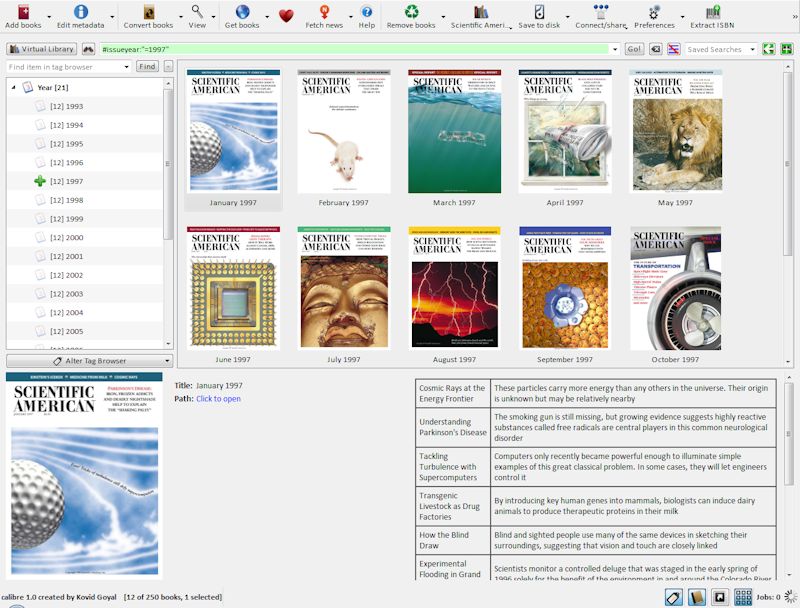Open the View magnifier tool
Screen dimensions: 800x608
pos(197,12)
